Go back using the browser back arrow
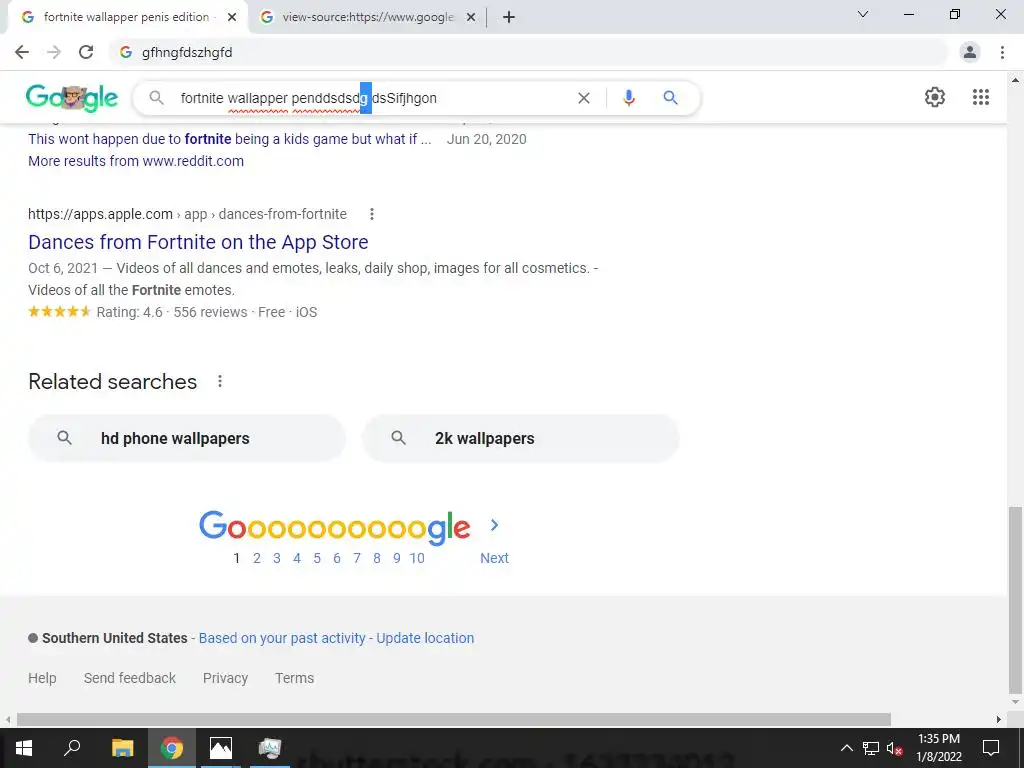This screenshot has height=768, width=1024. (x=22, y=52)
